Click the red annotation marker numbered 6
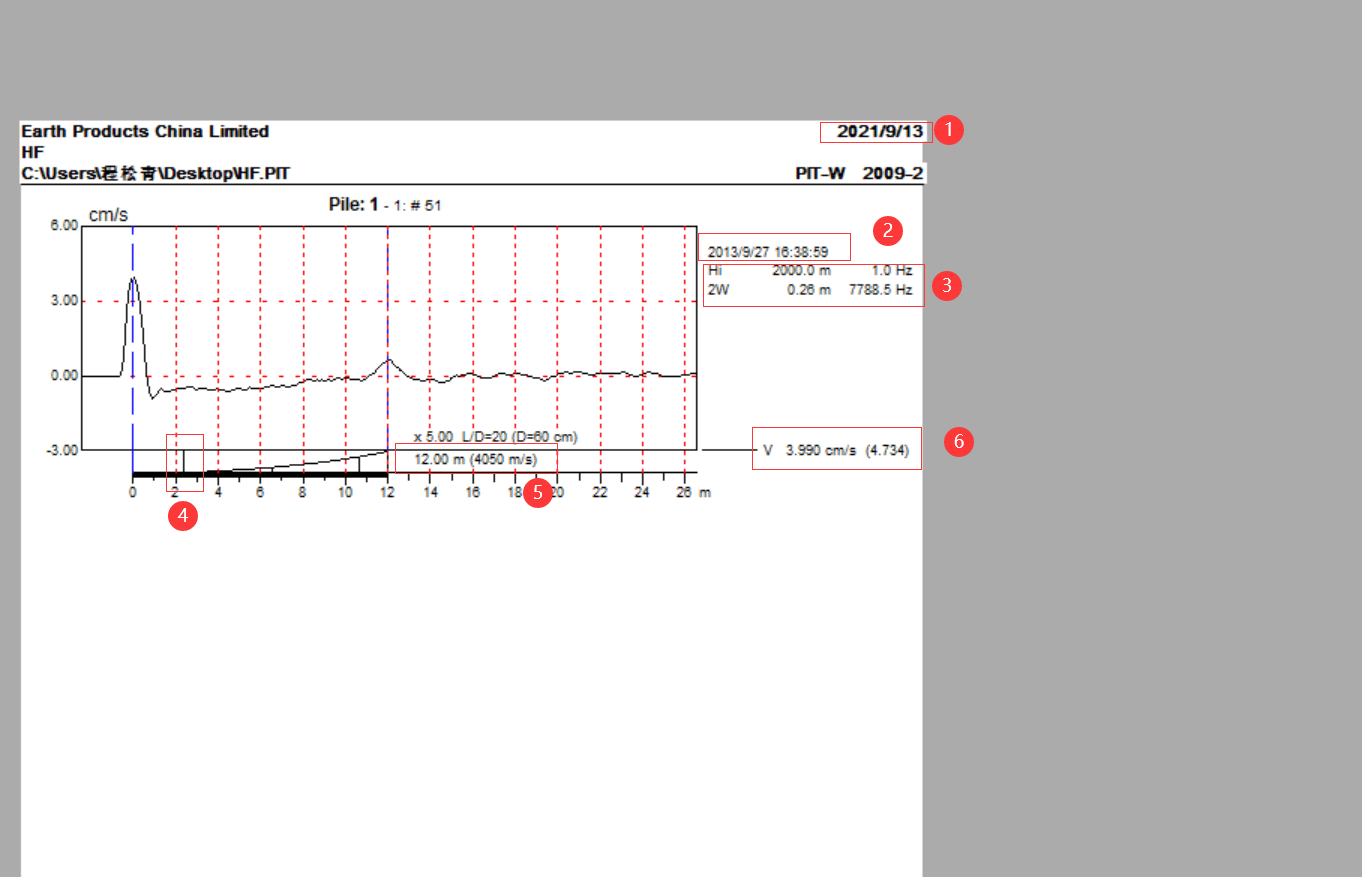 (x=959, y=441)
